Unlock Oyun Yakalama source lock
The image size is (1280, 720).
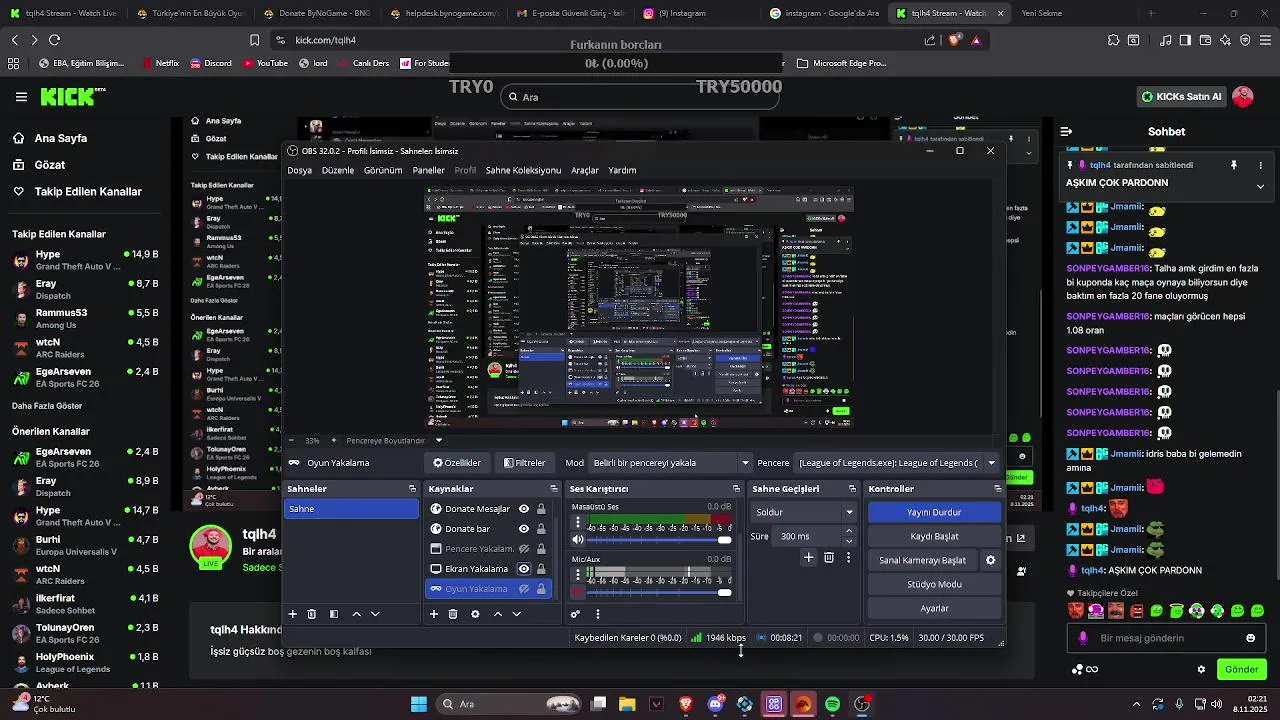click(541, 589)
